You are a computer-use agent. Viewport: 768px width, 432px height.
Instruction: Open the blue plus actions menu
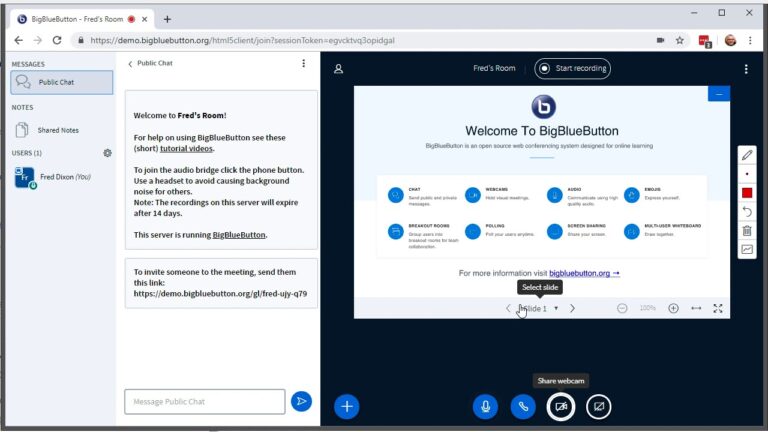pyautogui.click(x=347, y=407)
